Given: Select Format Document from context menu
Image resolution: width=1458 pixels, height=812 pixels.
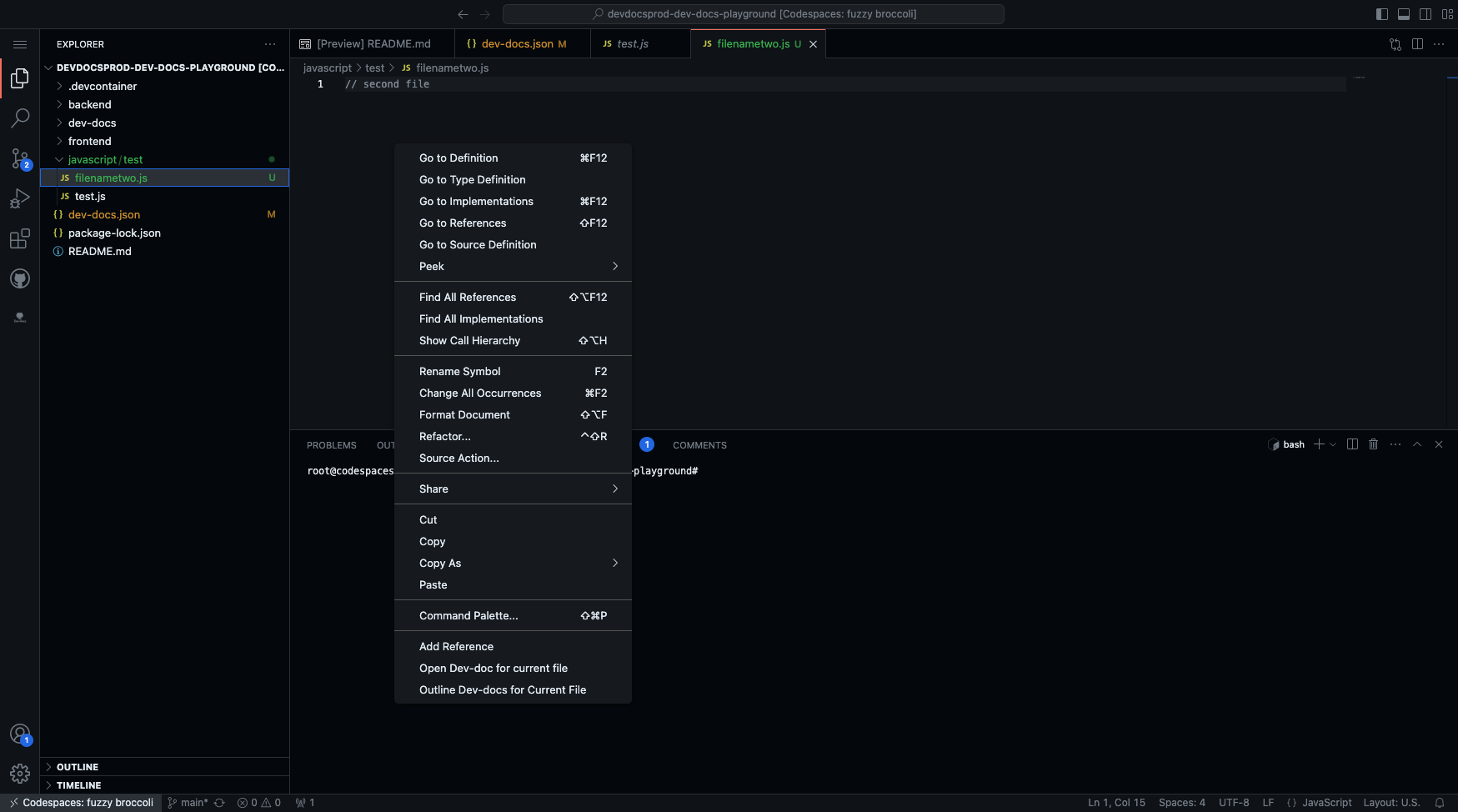Looking at the screenshot, I should click(x=464, y=414).
